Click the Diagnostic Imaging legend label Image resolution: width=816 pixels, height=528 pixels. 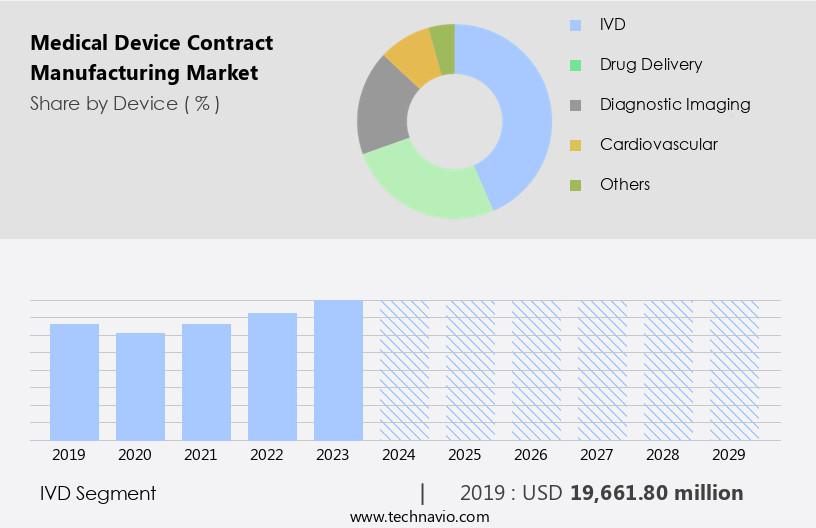point(675,104)
